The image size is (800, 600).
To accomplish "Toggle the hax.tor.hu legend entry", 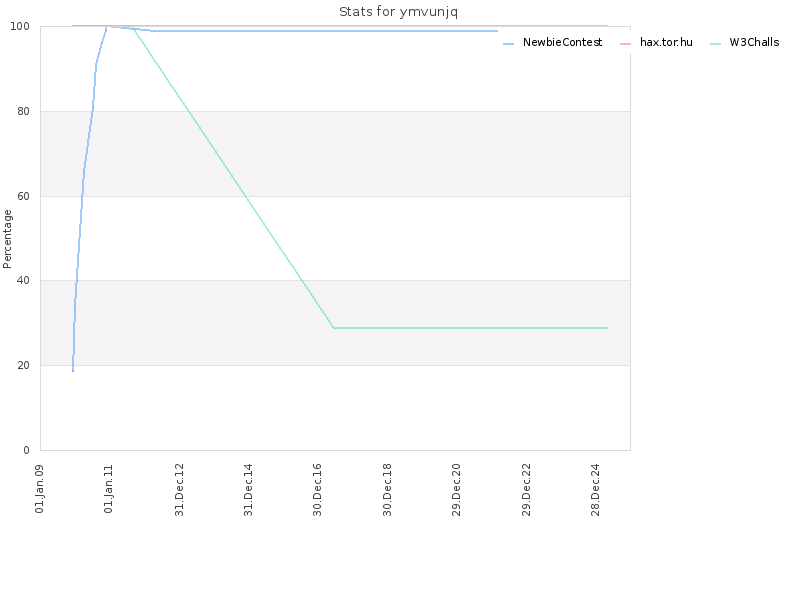I will coord(665,43).
